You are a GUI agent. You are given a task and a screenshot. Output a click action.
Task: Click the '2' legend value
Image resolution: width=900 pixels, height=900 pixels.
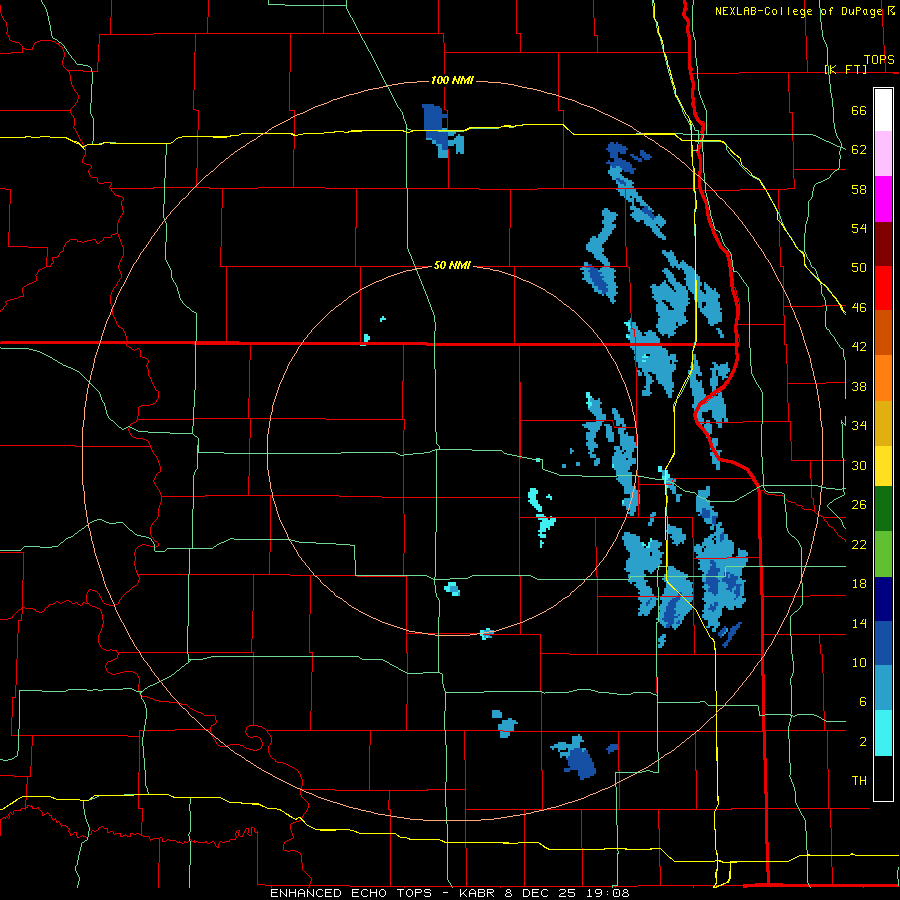tap(862, 742)
